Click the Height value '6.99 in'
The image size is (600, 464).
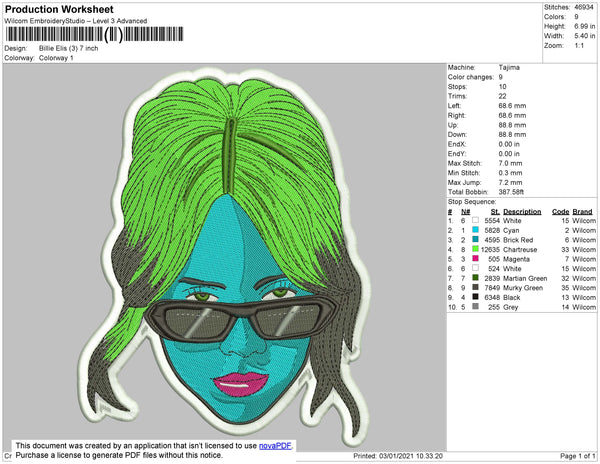pyautogui.click(x=584, y=26)
